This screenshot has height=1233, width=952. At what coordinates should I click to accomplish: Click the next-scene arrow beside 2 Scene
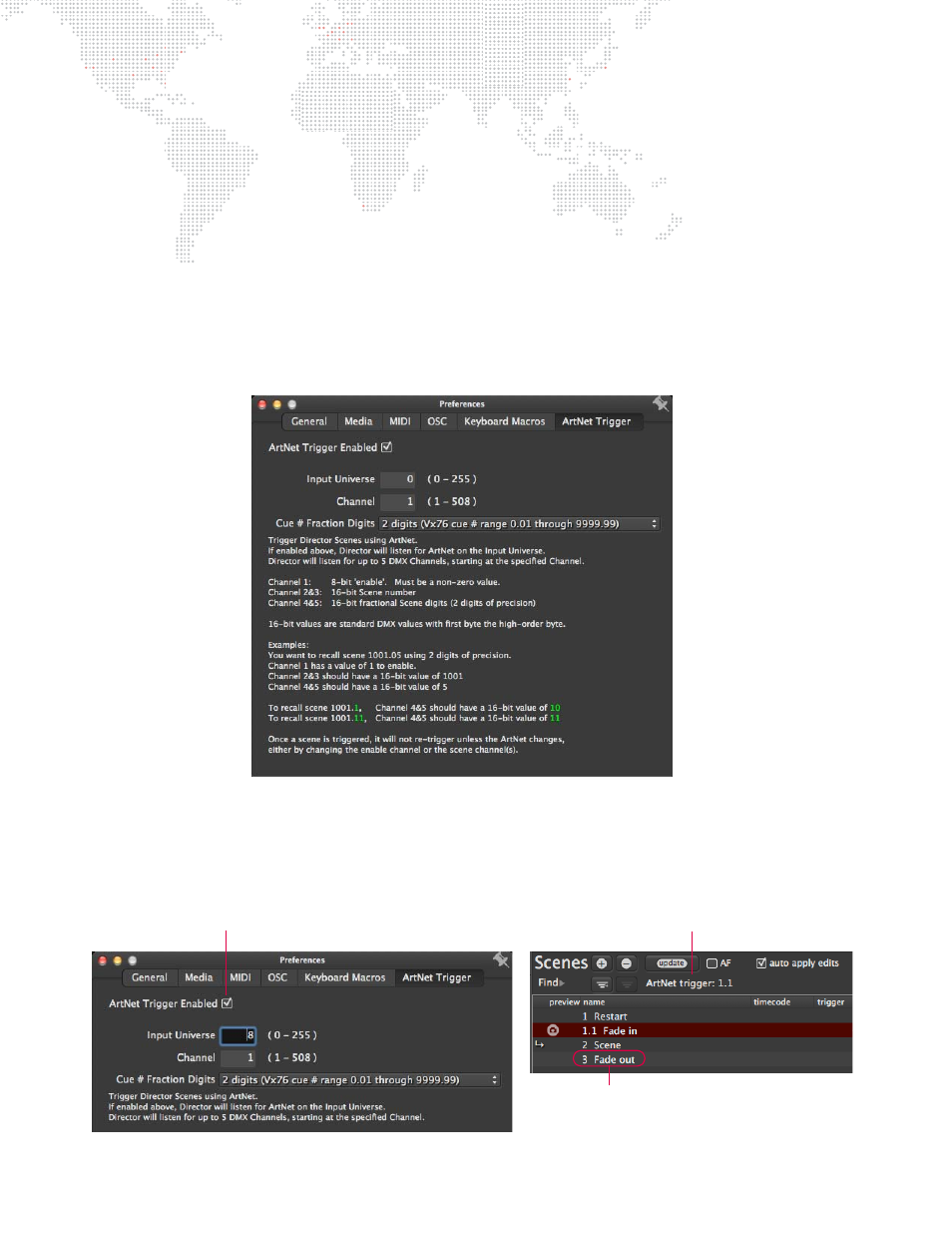[x=539, y=1044]
